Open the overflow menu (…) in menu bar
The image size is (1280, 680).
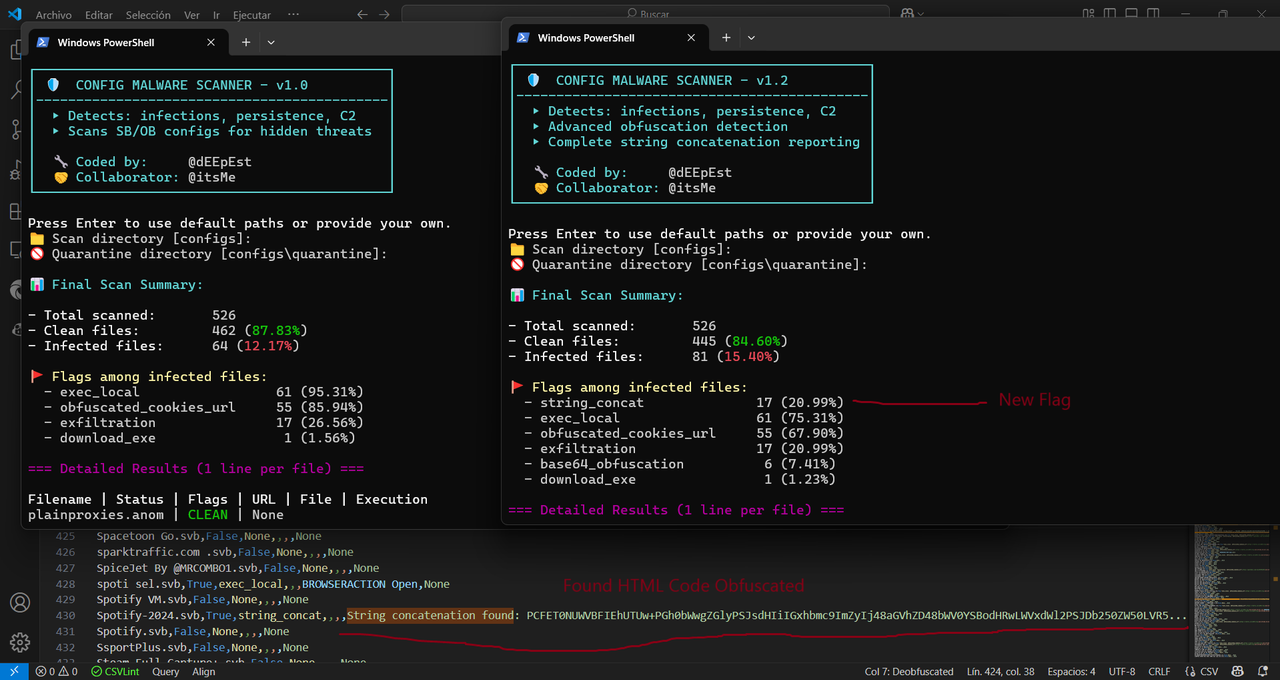click(293, 15)
